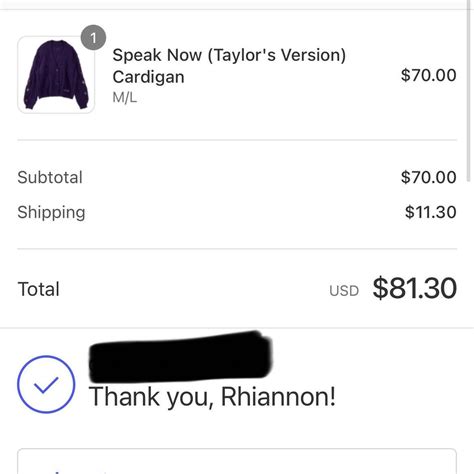Click the divider line above the Total row
This screenshot has width=474, height=474.
tap(237, 249)
